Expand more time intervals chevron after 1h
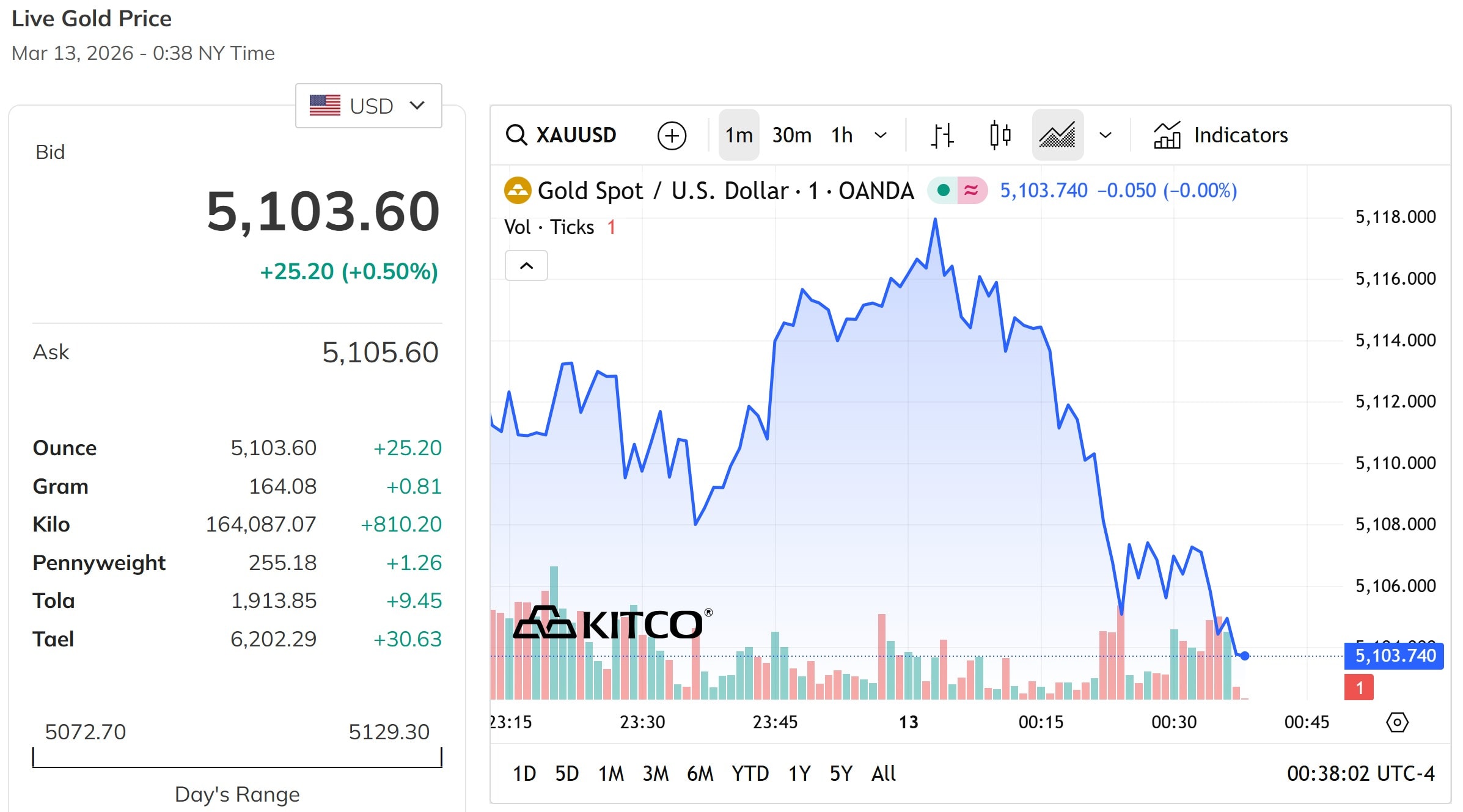This screenshot has width=1463, height=812. (x=880, y=135)
